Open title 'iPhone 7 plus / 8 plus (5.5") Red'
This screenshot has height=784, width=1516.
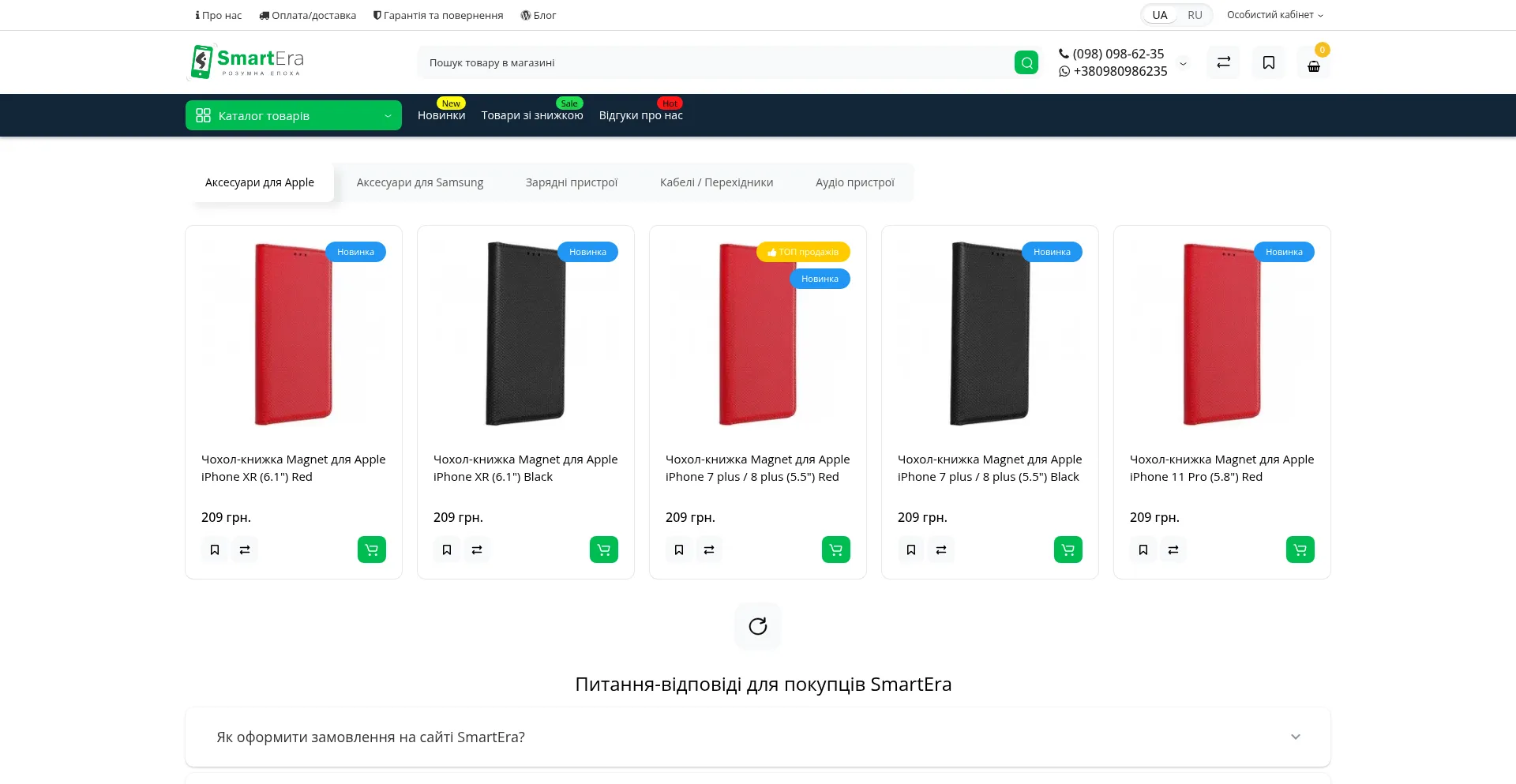pos(758,468)
